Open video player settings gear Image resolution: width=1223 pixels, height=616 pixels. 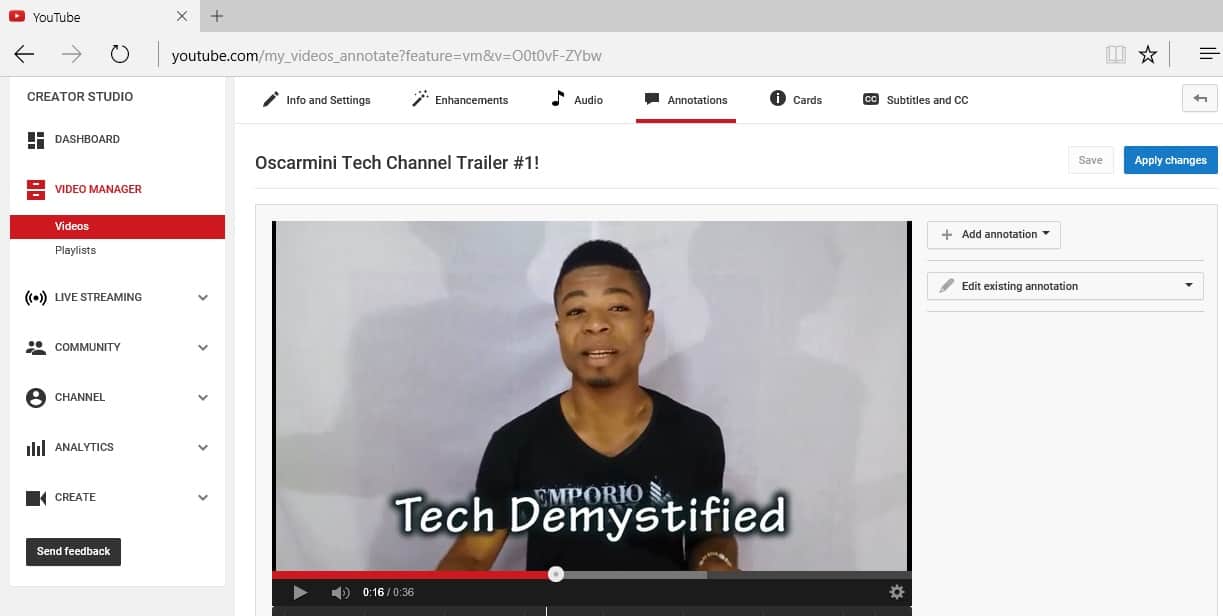pyautogui.click(x=897, y=592)
